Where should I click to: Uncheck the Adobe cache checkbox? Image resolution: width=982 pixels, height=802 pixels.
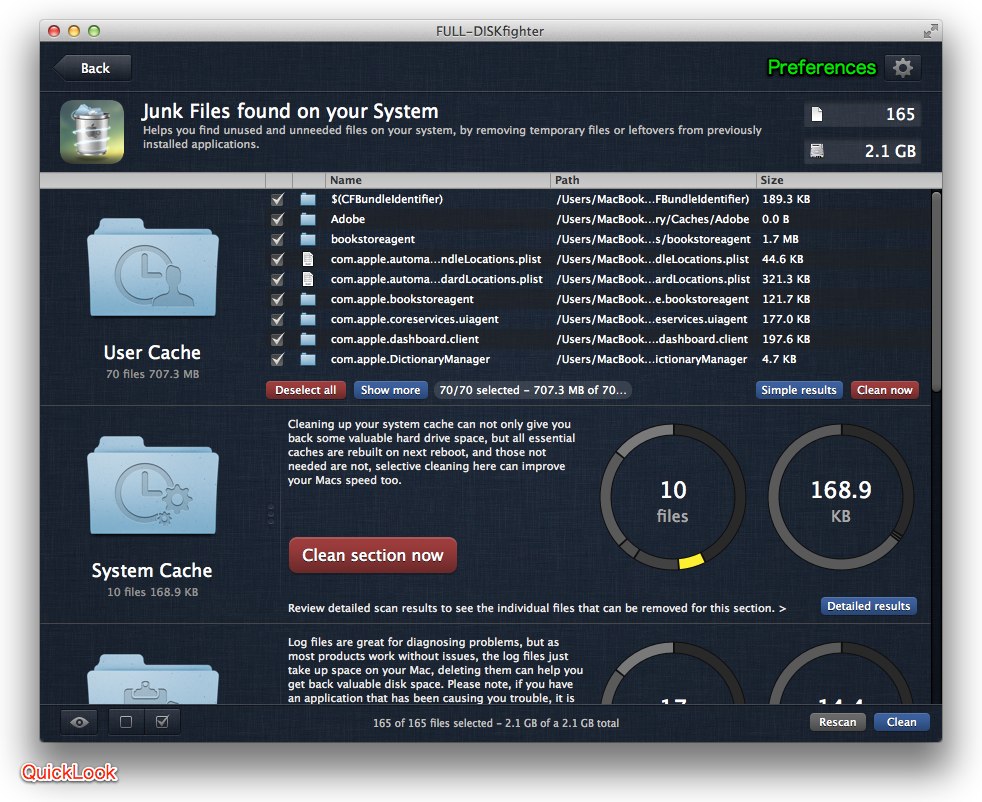(277, 219)
